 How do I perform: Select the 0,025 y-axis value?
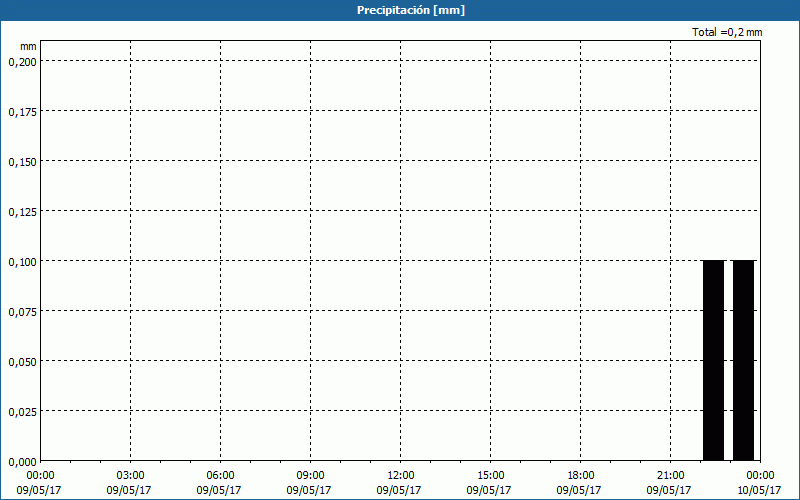[x=22, y=412]
